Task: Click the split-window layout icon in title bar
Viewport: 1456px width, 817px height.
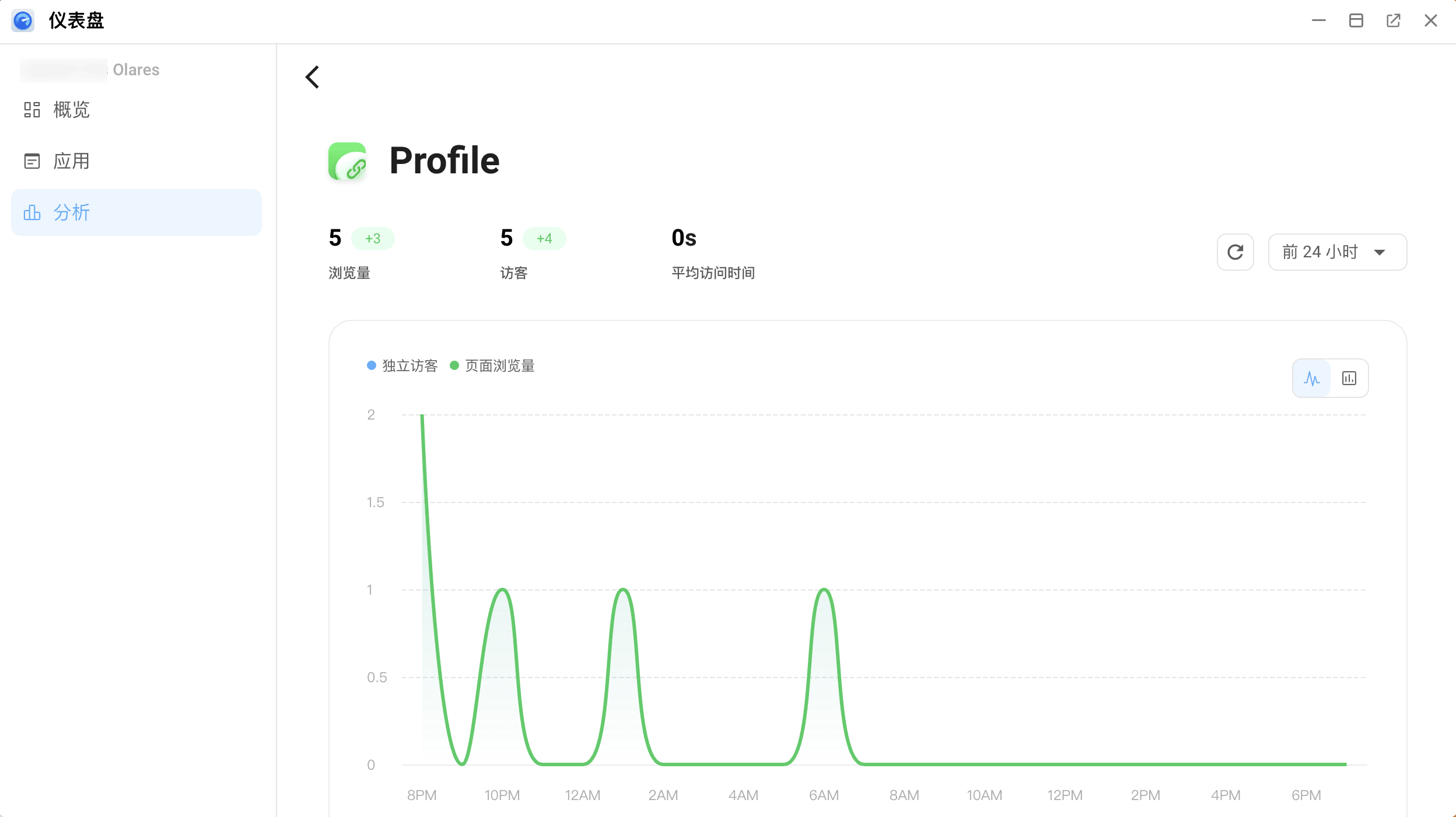Action: tap(1356, 21)
